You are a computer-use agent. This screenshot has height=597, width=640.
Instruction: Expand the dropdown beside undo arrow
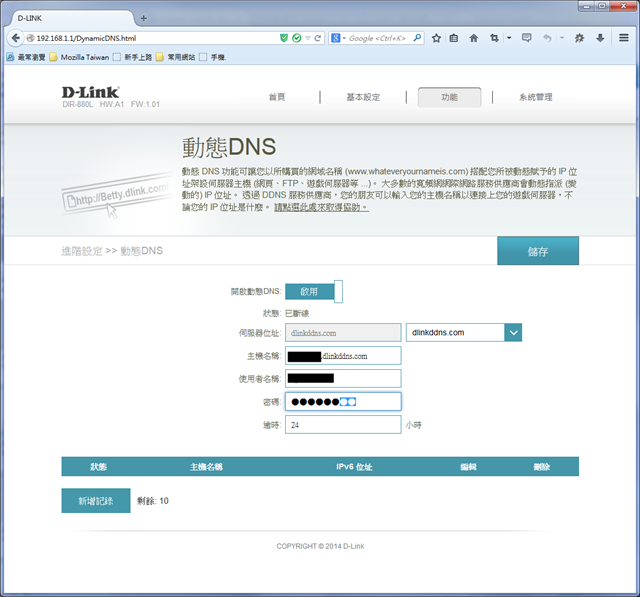click(562, 38)
